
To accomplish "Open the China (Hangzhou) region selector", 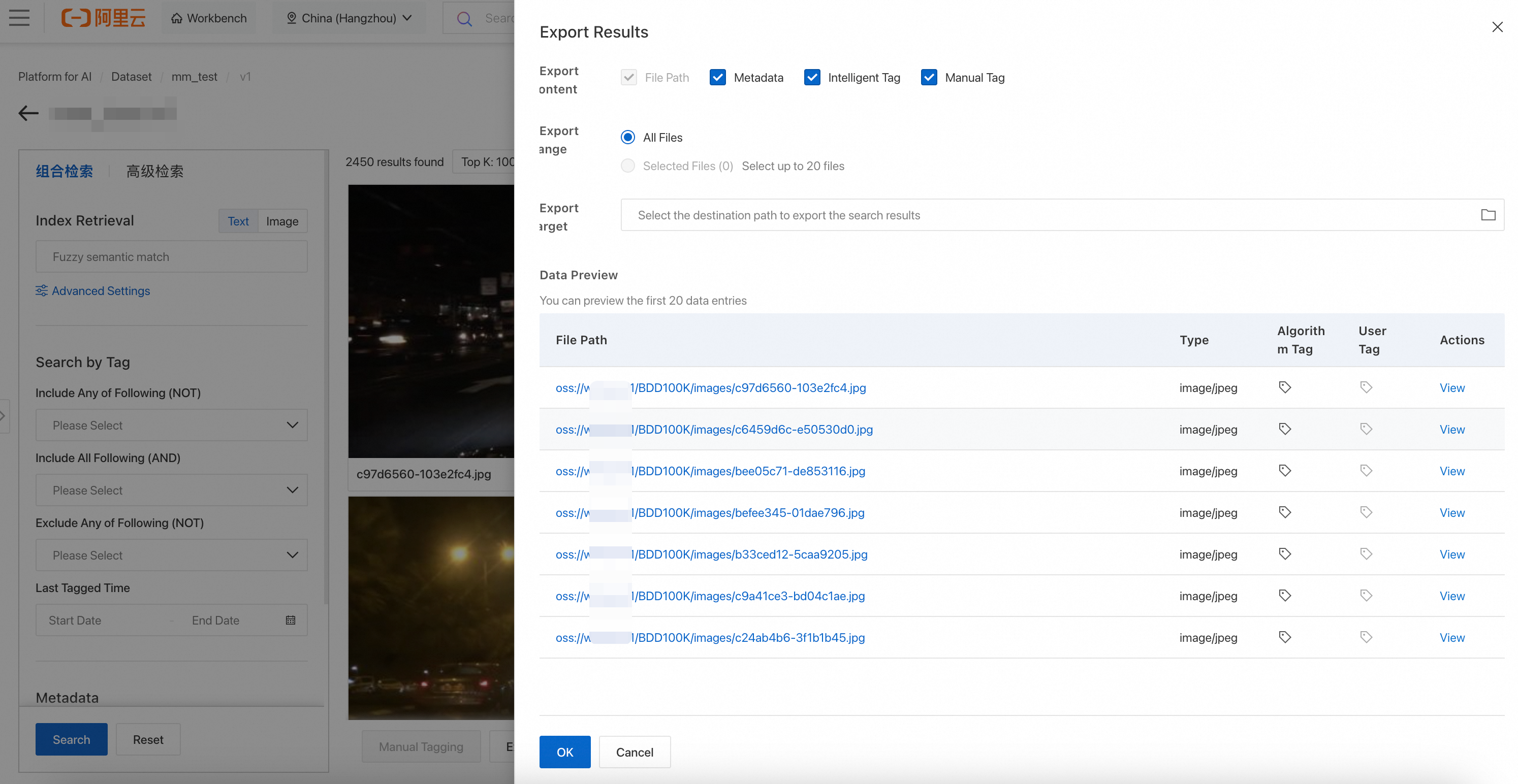I will pyautogui.click(x=349, y=18).
